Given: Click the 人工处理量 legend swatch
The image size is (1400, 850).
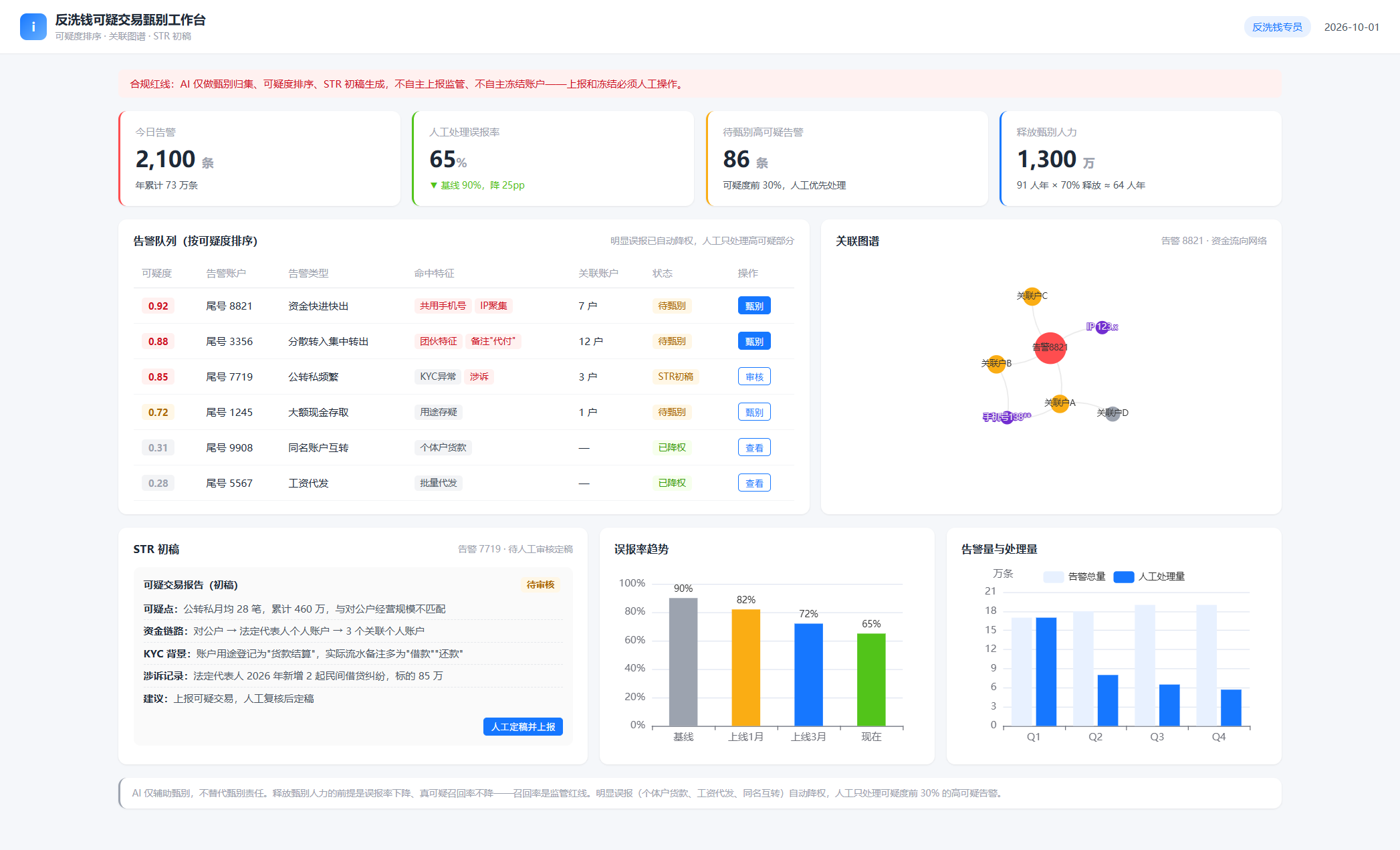Looking at the screenshot, I should point(1124,576).
